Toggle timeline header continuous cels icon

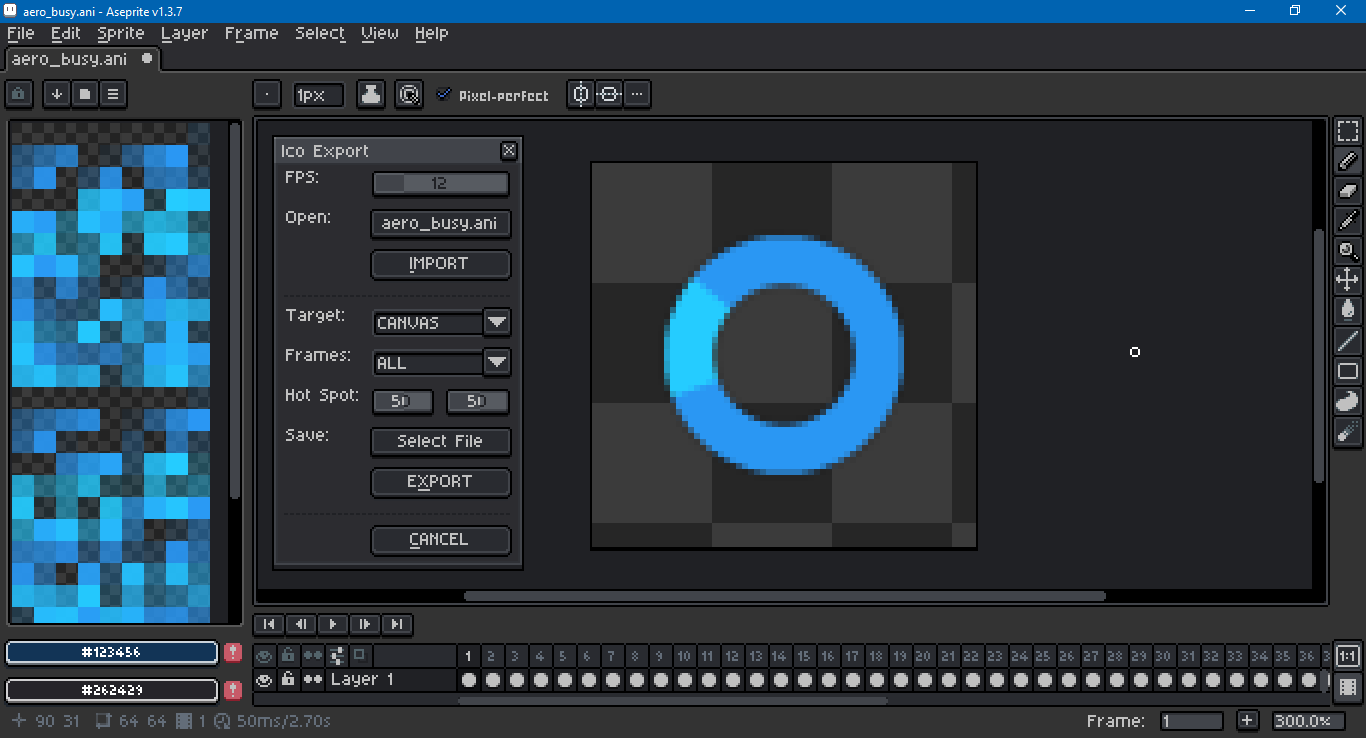pyautogui.click(x=313, y=656)
